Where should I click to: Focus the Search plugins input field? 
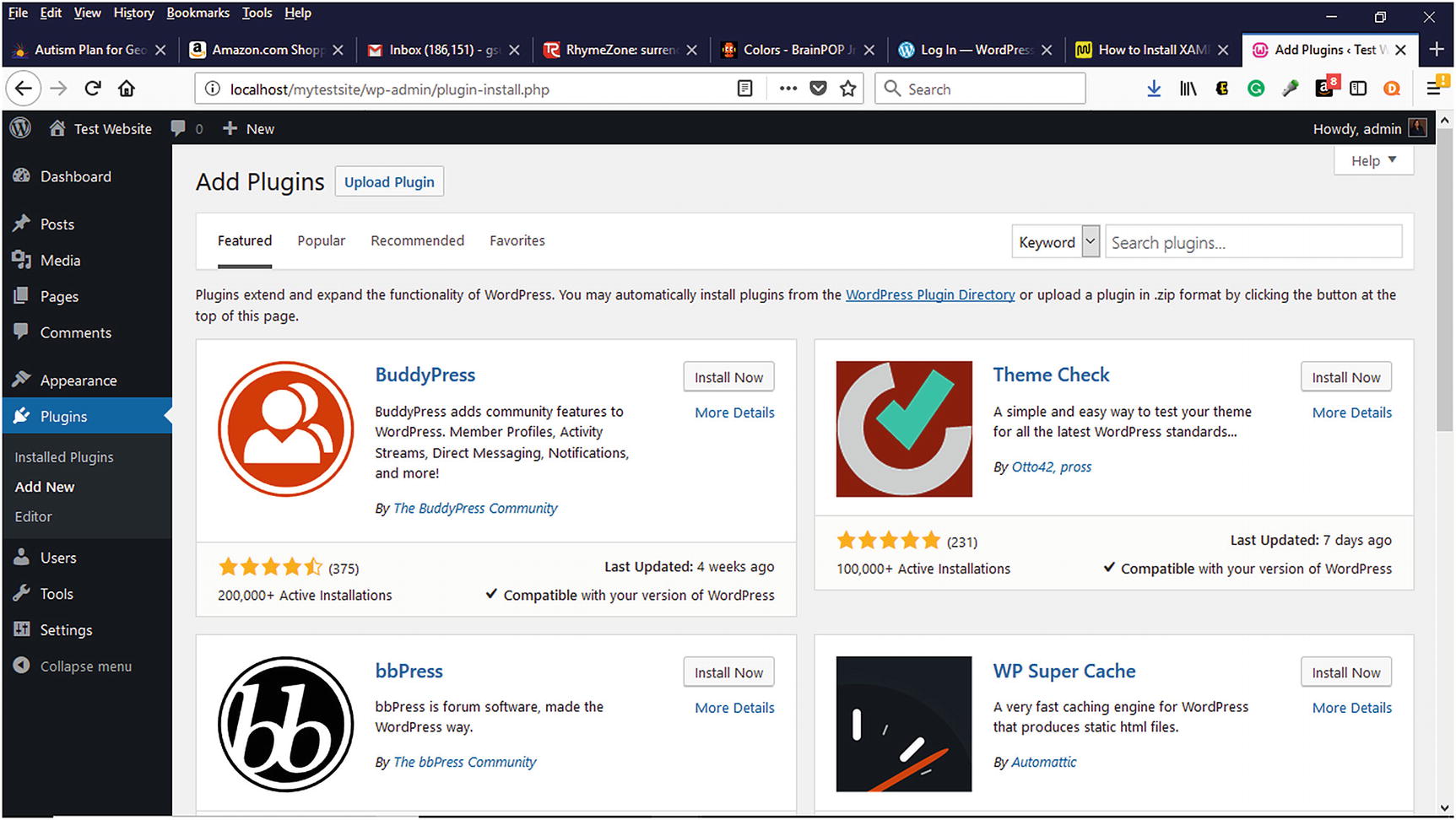pos(1253,242)
